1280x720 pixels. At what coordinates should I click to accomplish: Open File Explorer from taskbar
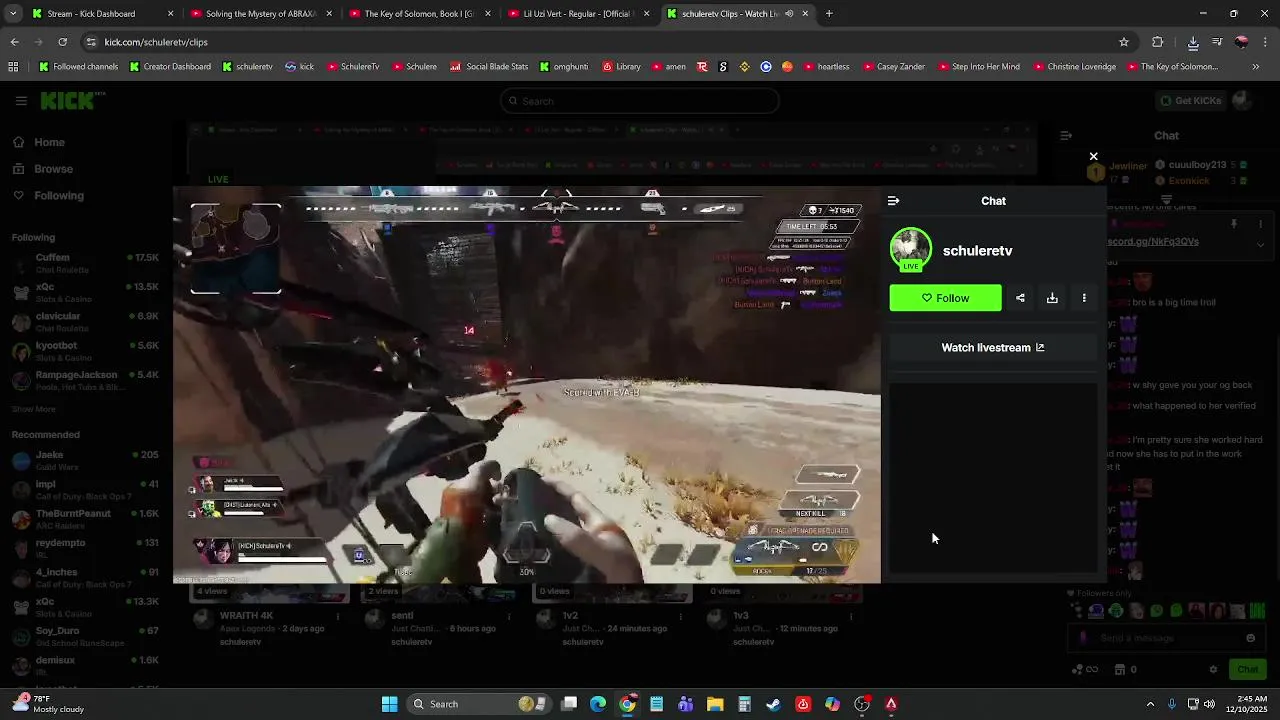(x=715, y=704)
